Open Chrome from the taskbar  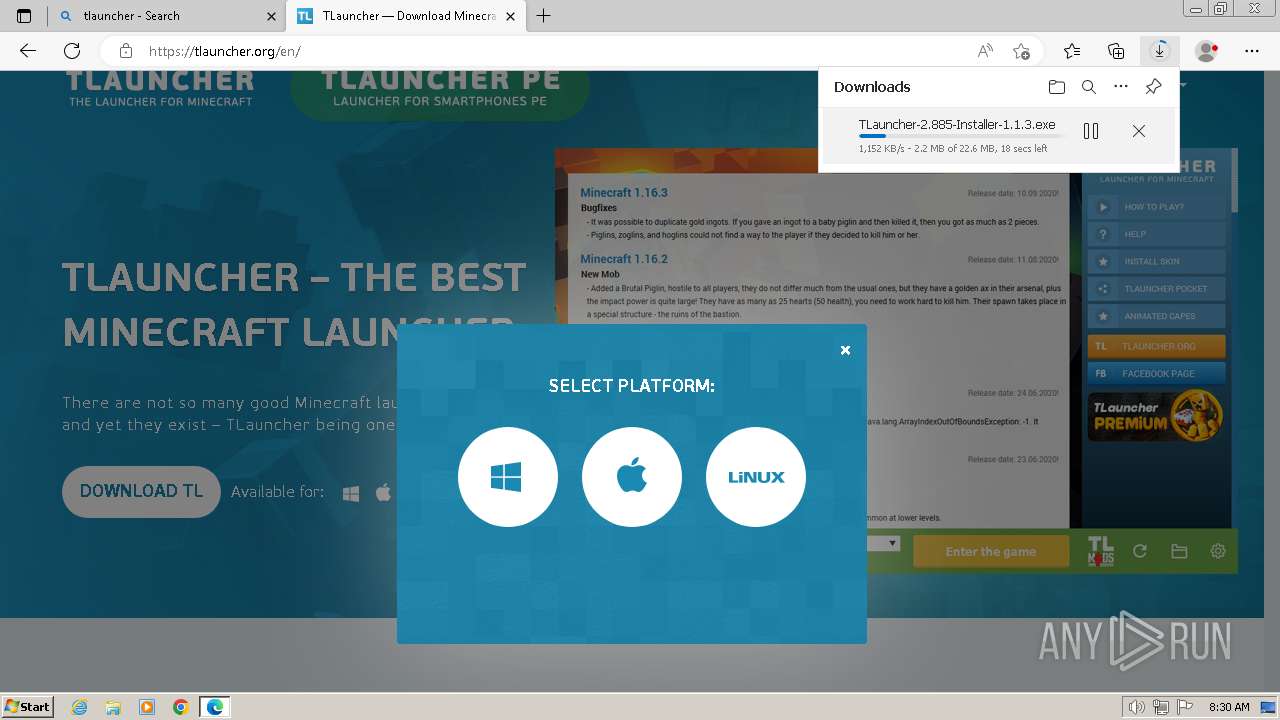pos(180,707)
